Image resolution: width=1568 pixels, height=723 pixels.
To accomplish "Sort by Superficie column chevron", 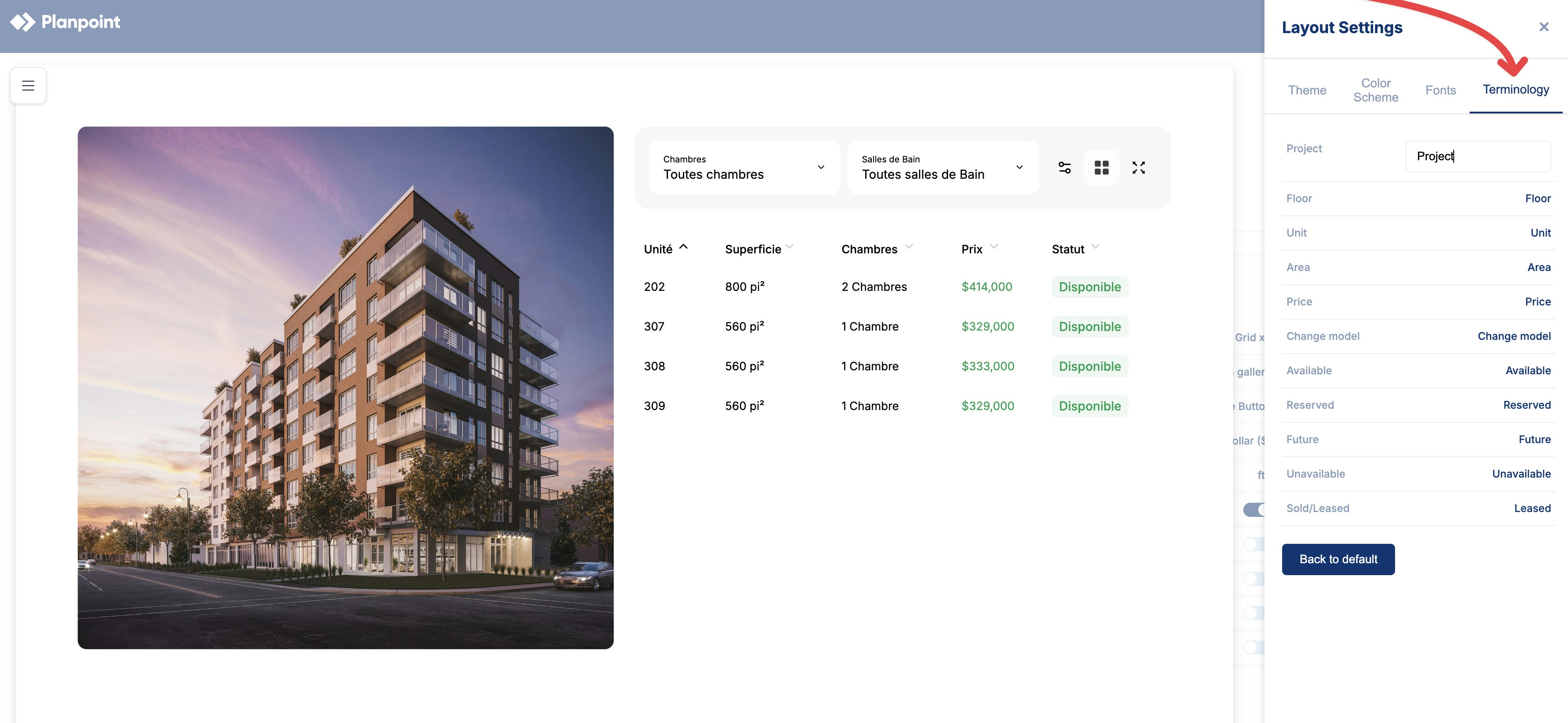I will point(789,247).
